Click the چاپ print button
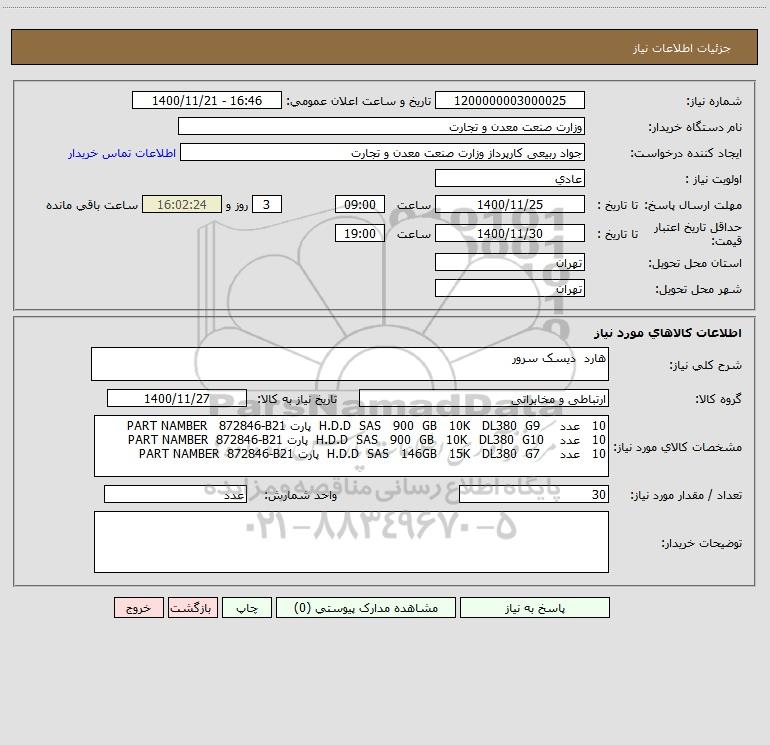The height and width of the screenshot is (745, 770). (x=247, y=607)
